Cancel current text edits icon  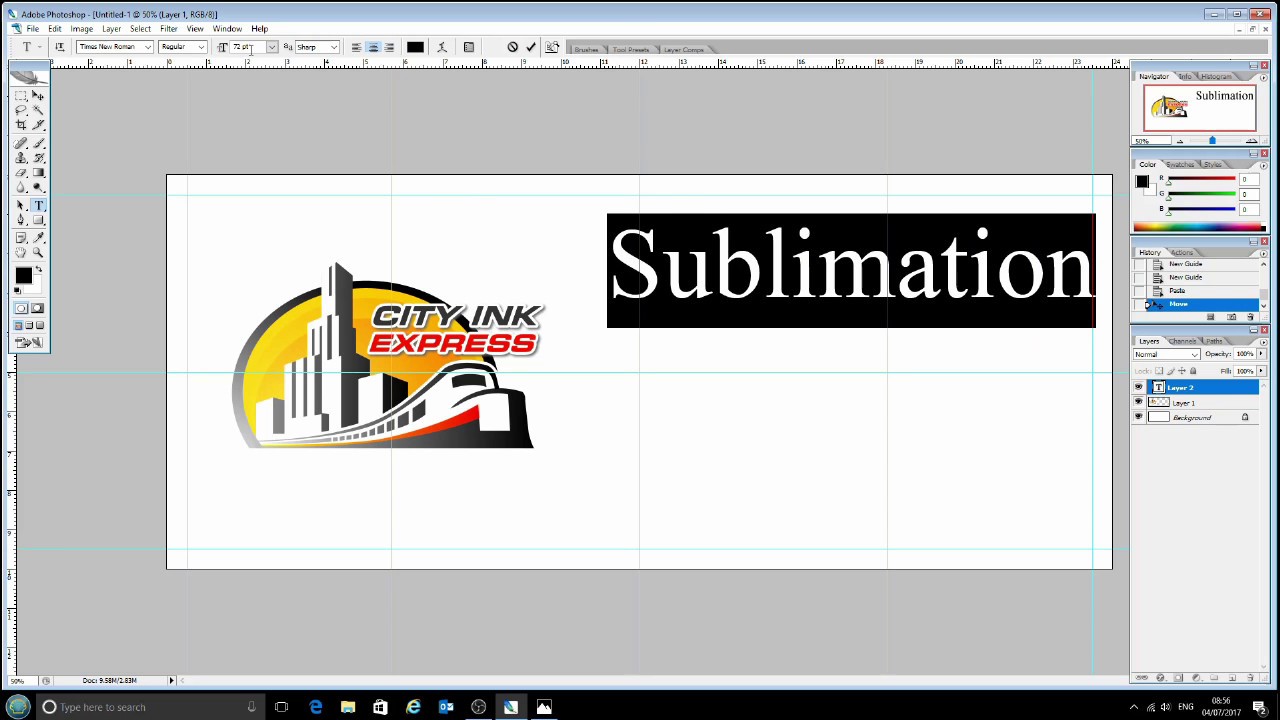pyautogui.click(x=512, y=47)
